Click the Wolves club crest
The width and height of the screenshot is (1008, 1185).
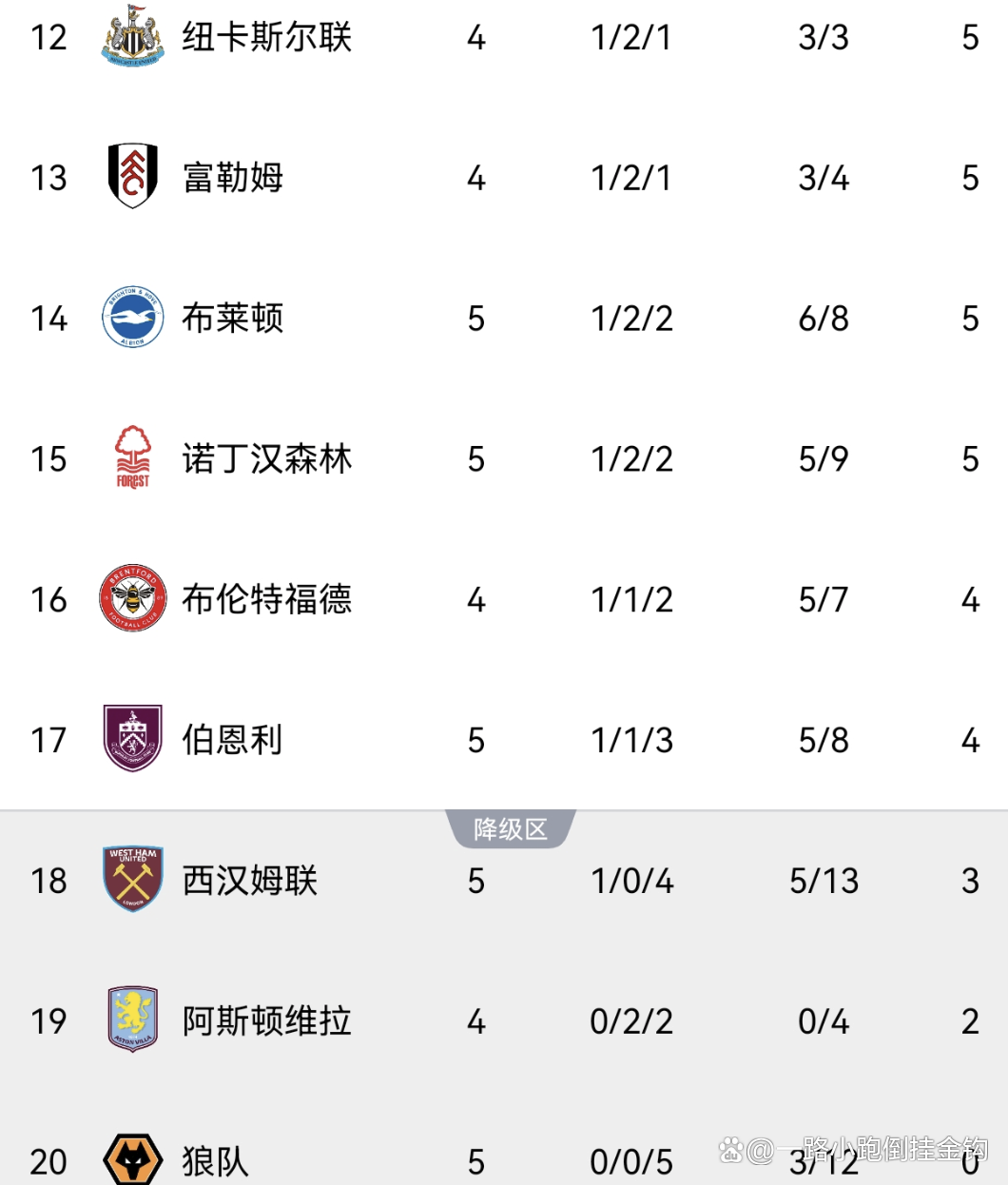coord(133,1159)
